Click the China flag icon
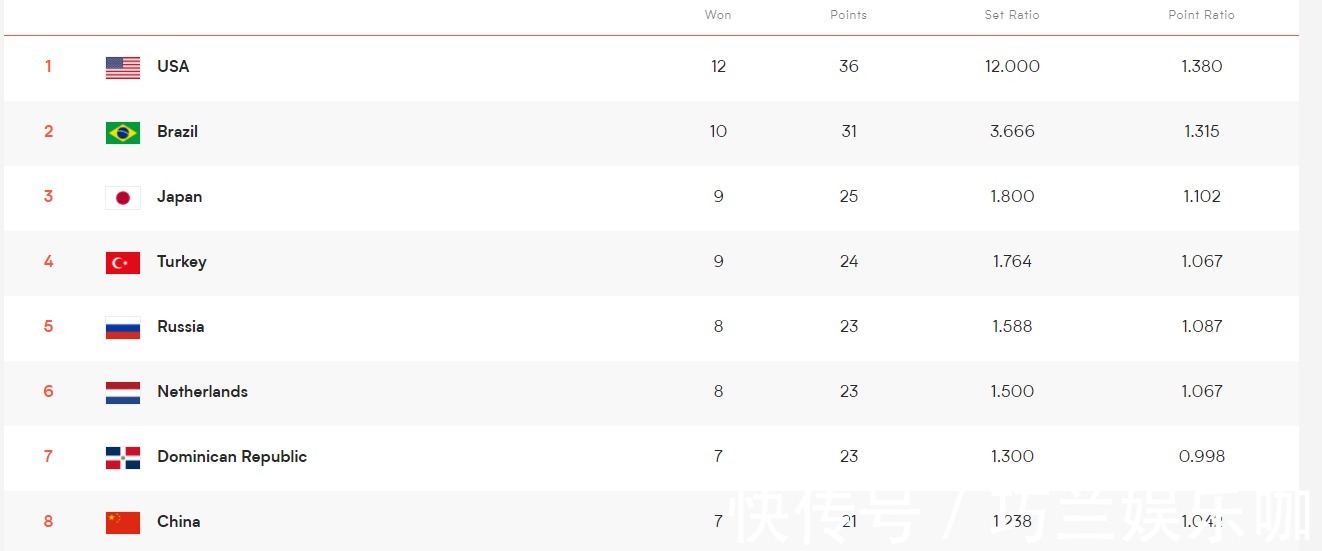 point(123,522)
